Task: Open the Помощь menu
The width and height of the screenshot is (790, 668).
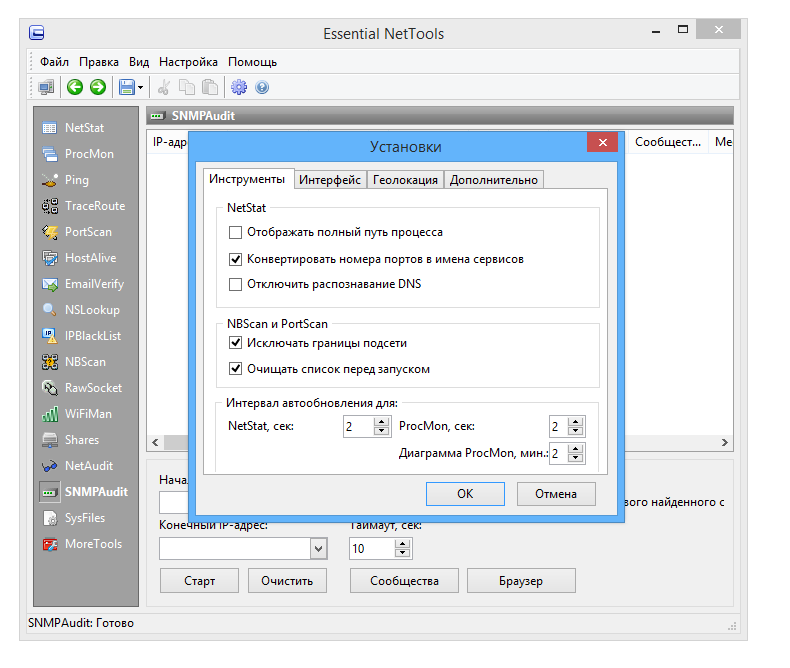Action: click(x=252, y=62)
